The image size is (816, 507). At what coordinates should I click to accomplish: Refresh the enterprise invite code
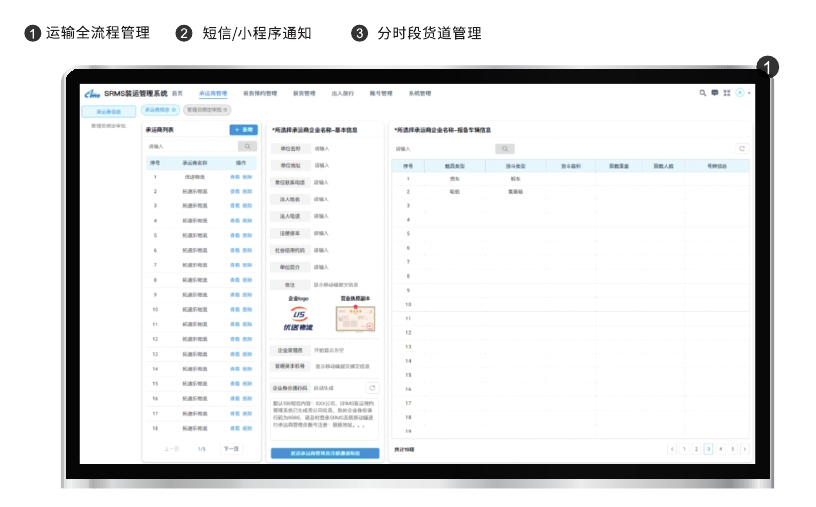(372, 387)
